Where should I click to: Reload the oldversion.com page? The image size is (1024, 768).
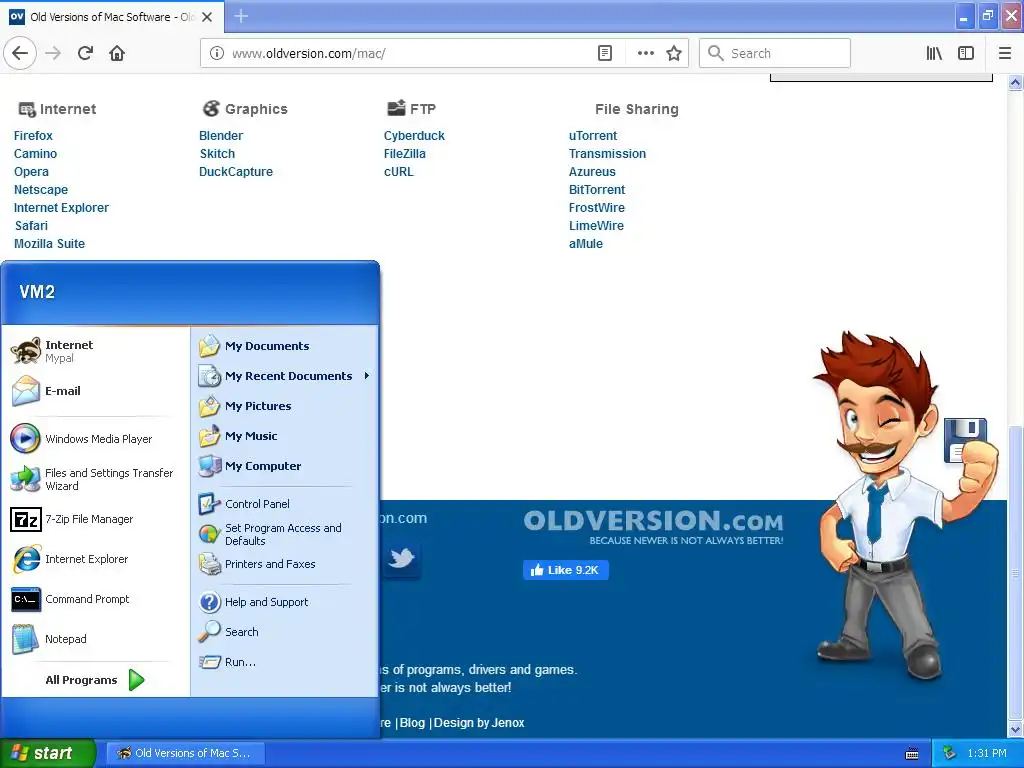85,53
